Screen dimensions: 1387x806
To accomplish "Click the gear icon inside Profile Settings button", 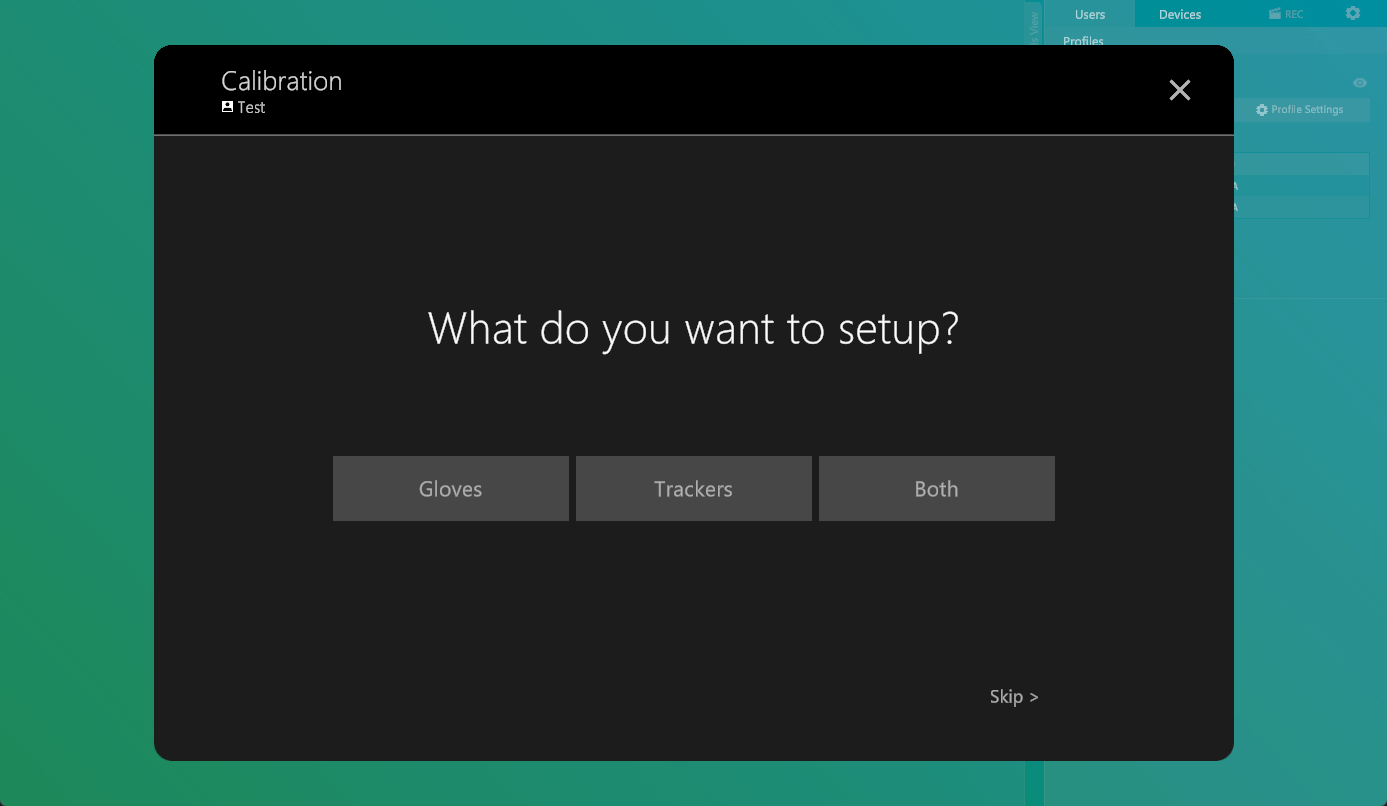I will pos(1262,110).
